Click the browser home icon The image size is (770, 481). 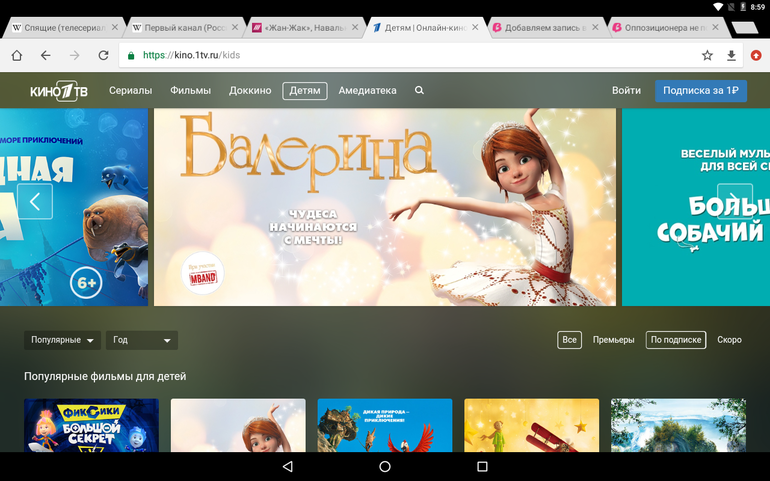coord(17,55)
